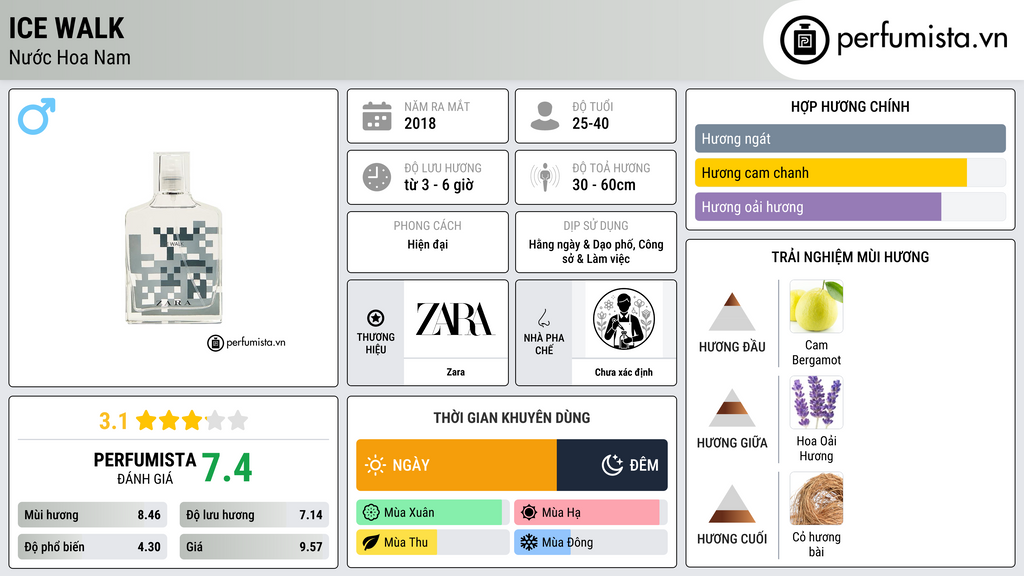1024x576 pixels.
Task: Click the Hiện đại style value
Action: pos(428,244)
